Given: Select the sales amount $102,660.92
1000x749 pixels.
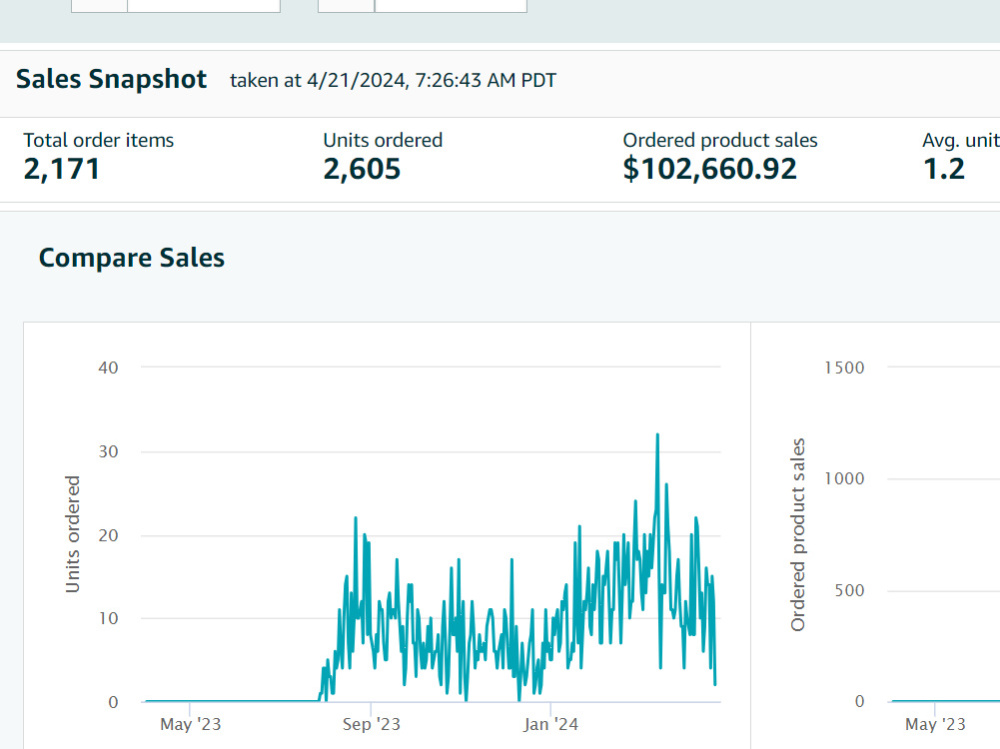Looking at the screenshot, I should [710, 169].
